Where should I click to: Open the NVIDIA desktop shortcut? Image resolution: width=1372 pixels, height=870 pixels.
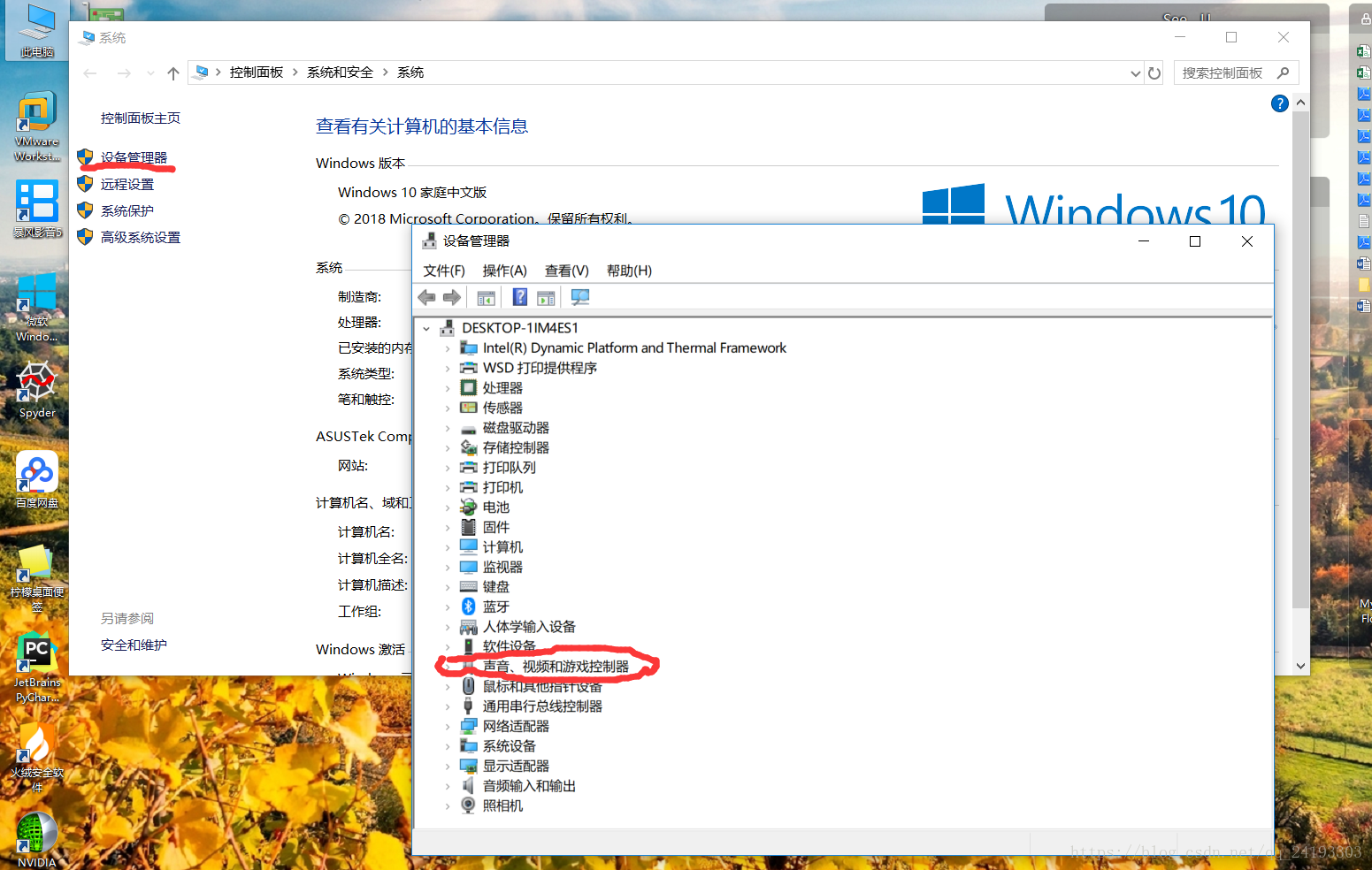click(37, 840)
